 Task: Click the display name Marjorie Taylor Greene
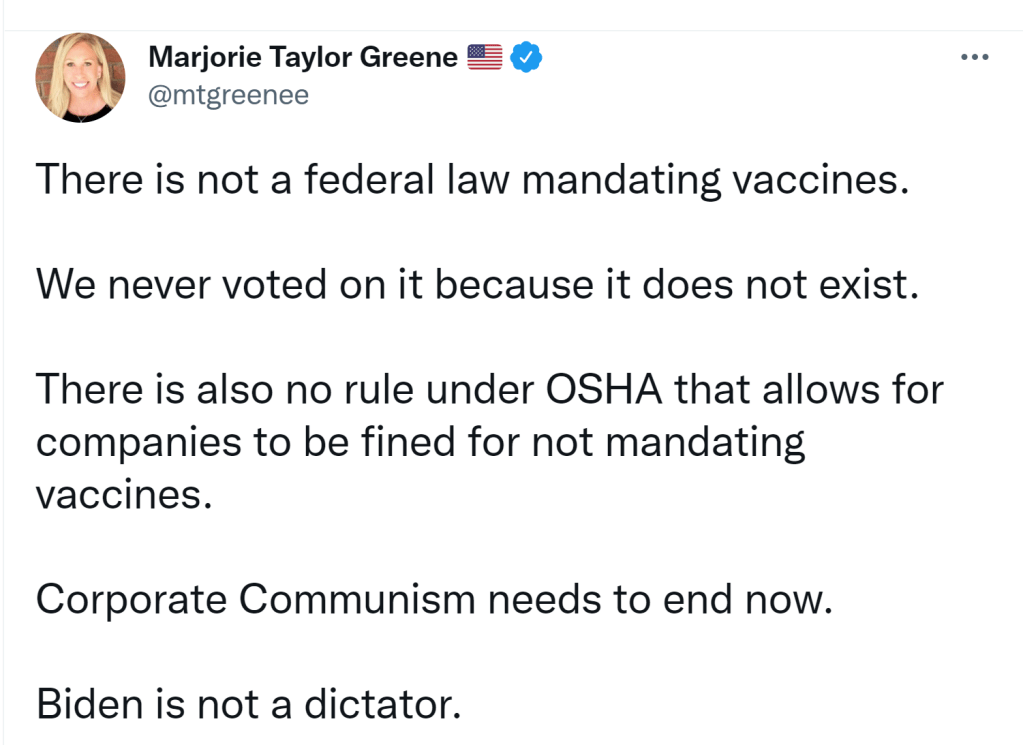[303, 57]
